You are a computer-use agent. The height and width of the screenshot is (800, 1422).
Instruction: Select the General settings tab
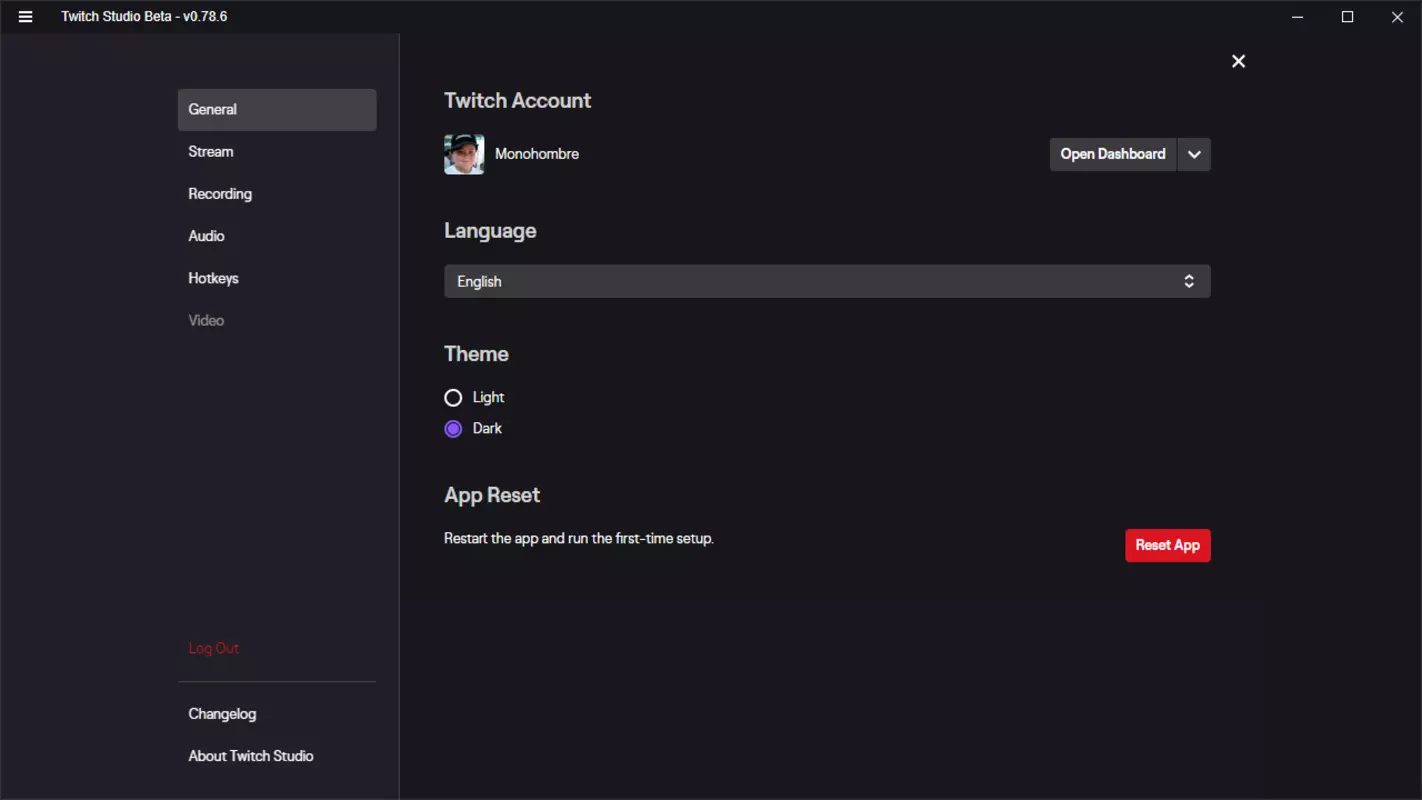tap(277, 110)
